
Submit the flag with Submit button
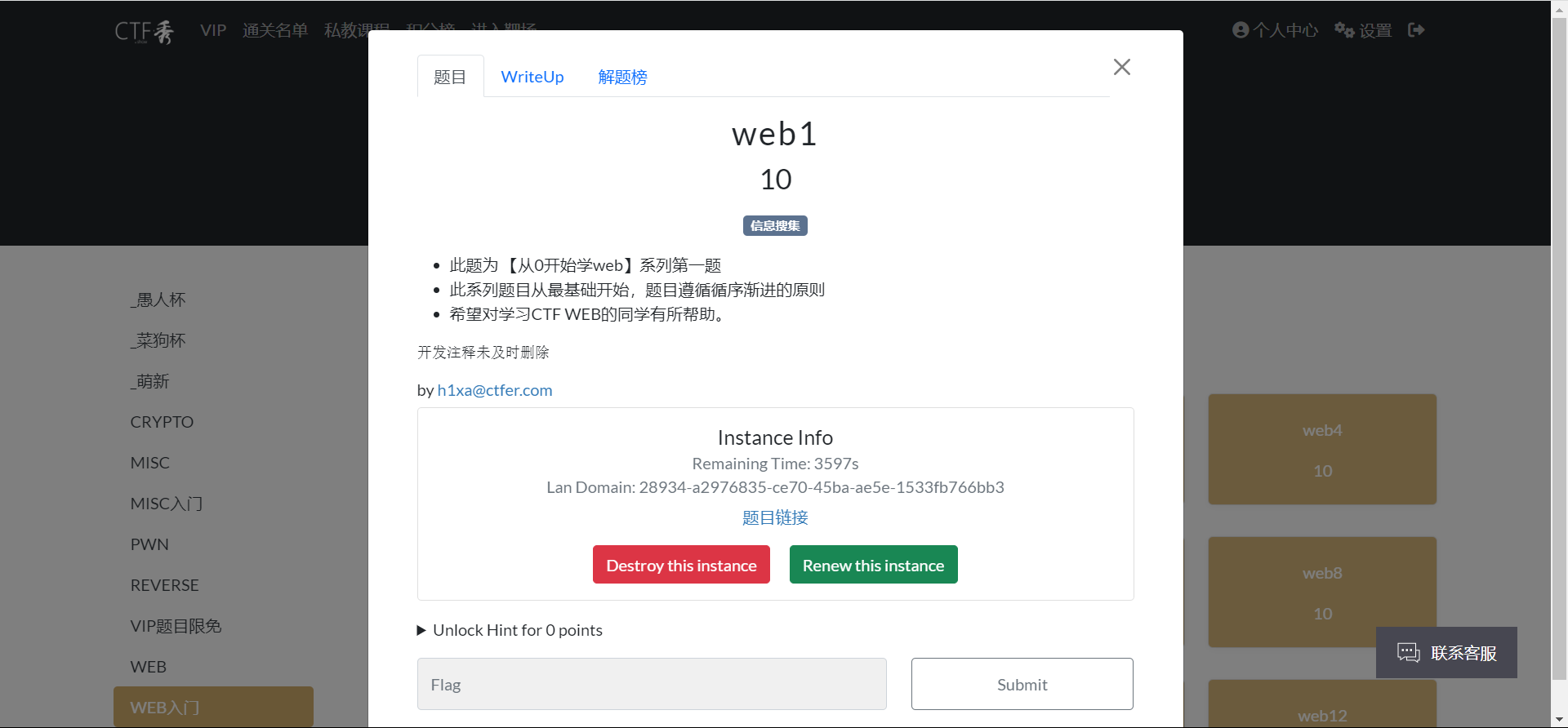(1022, 684)
